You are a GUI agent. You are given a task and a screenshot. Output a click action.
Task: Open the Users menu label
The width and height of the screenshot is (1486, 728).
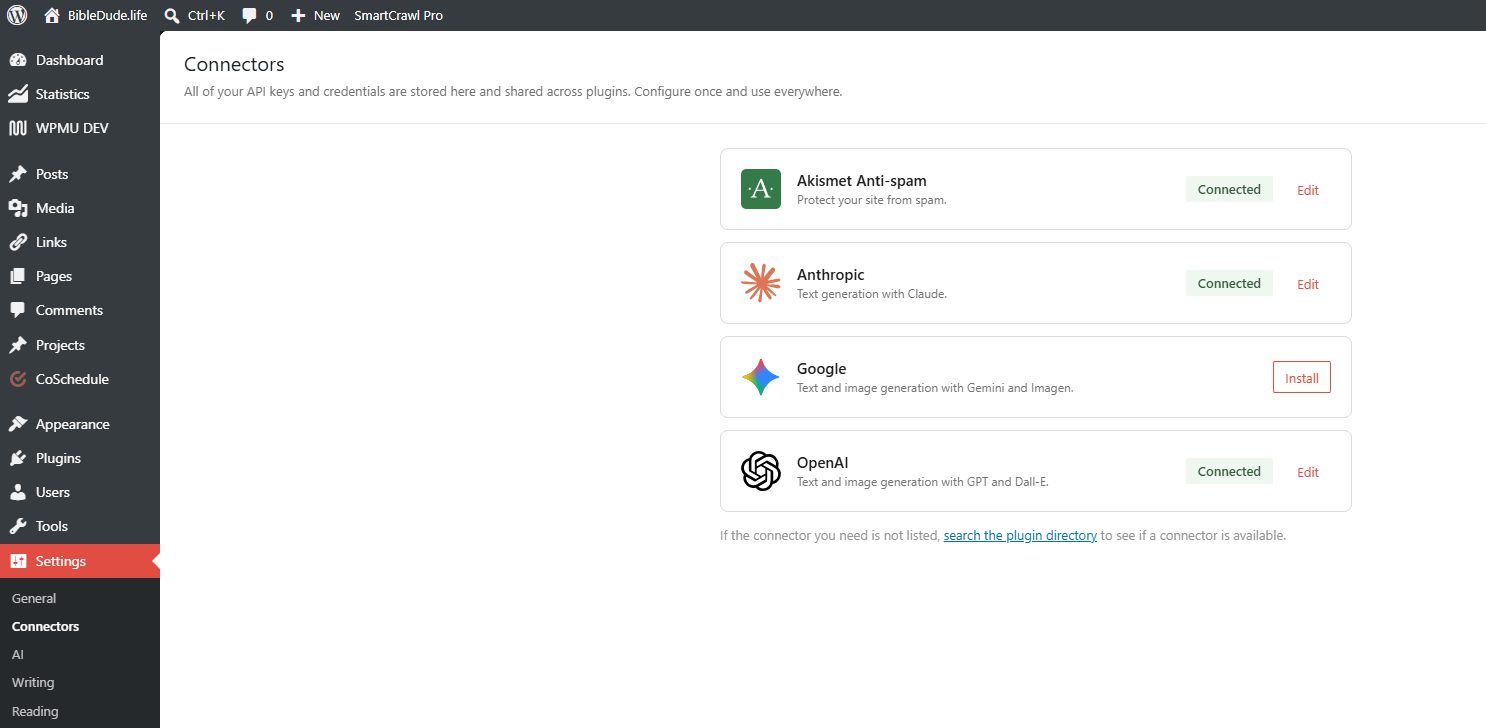tap(53, 492)
